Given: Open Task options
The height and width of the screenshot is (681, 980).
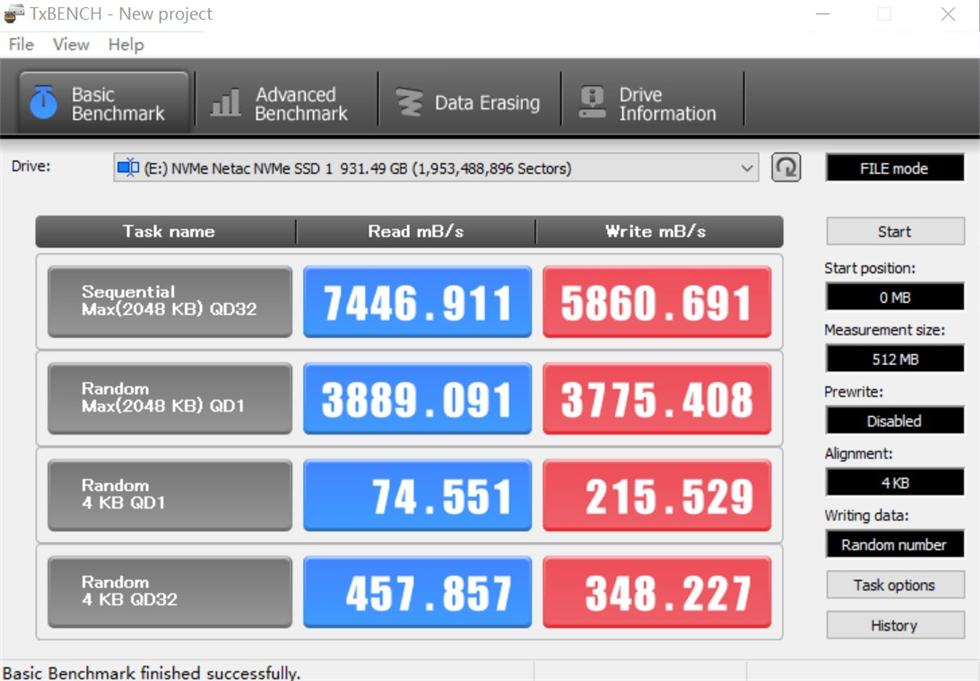Looking at the screenshot, I should [x=895, y=585].
